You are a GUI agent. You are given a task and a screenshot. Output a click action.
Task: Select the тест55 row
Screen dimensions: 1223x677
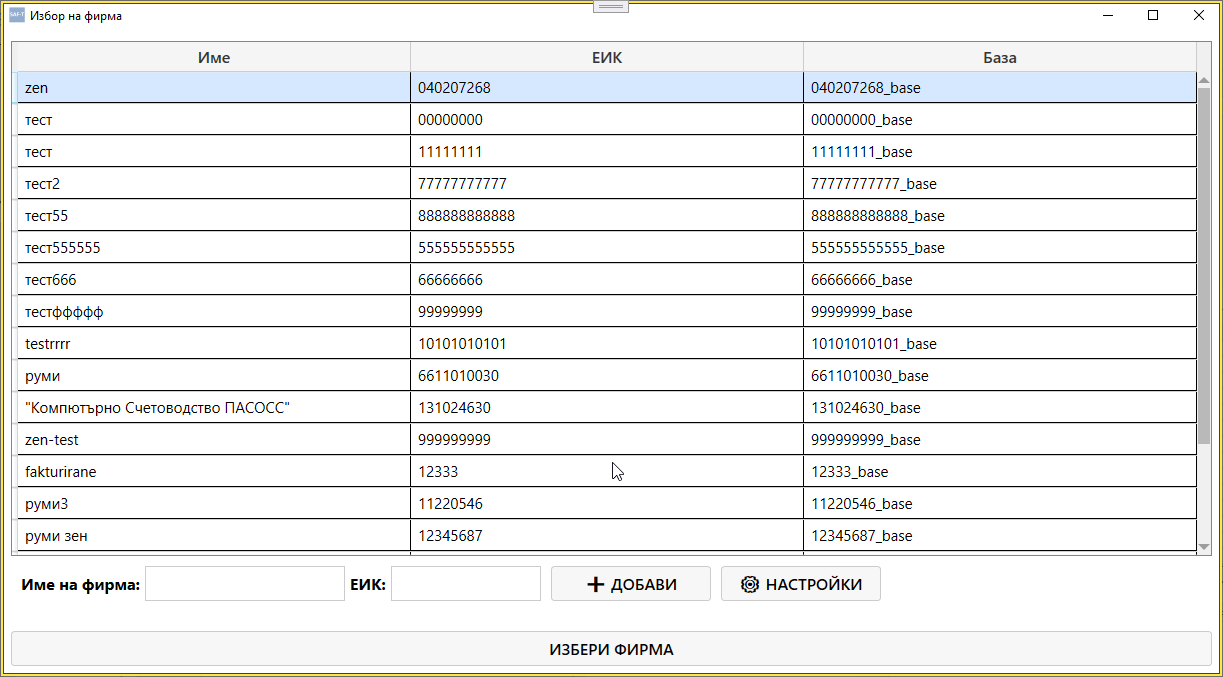click(606, 216)
